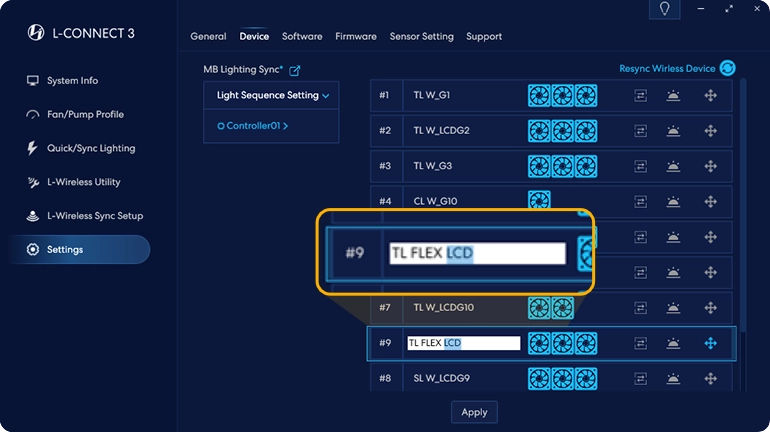Click four-arrow move icon in TL W_LCDG2 row

coord(711,131)
